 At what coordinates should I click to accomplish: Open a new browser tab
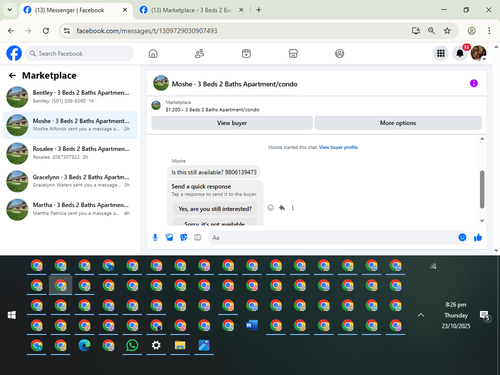[259, 10]
